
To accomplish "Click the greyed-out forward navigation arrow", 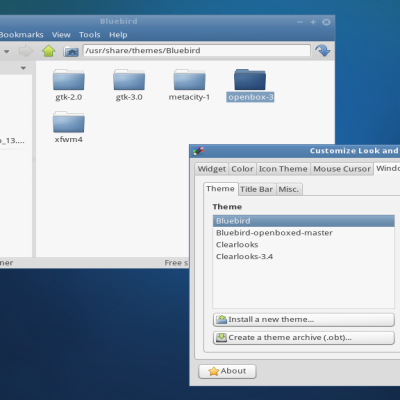I will [x=26, y=51].
